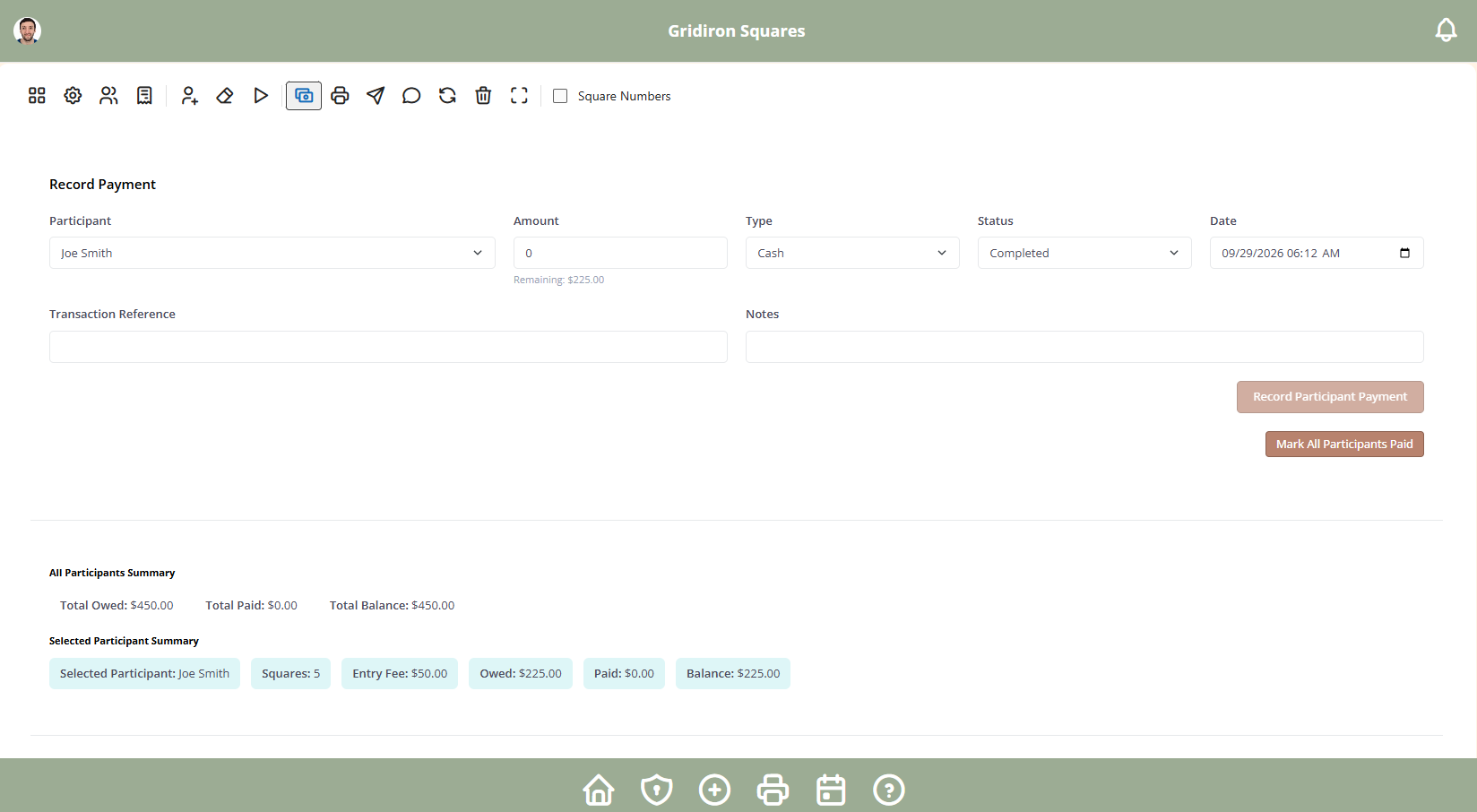This screenshot has width=1477, height=812.
Task: Click the plus circle in the bottom bar
Action: 714,790
